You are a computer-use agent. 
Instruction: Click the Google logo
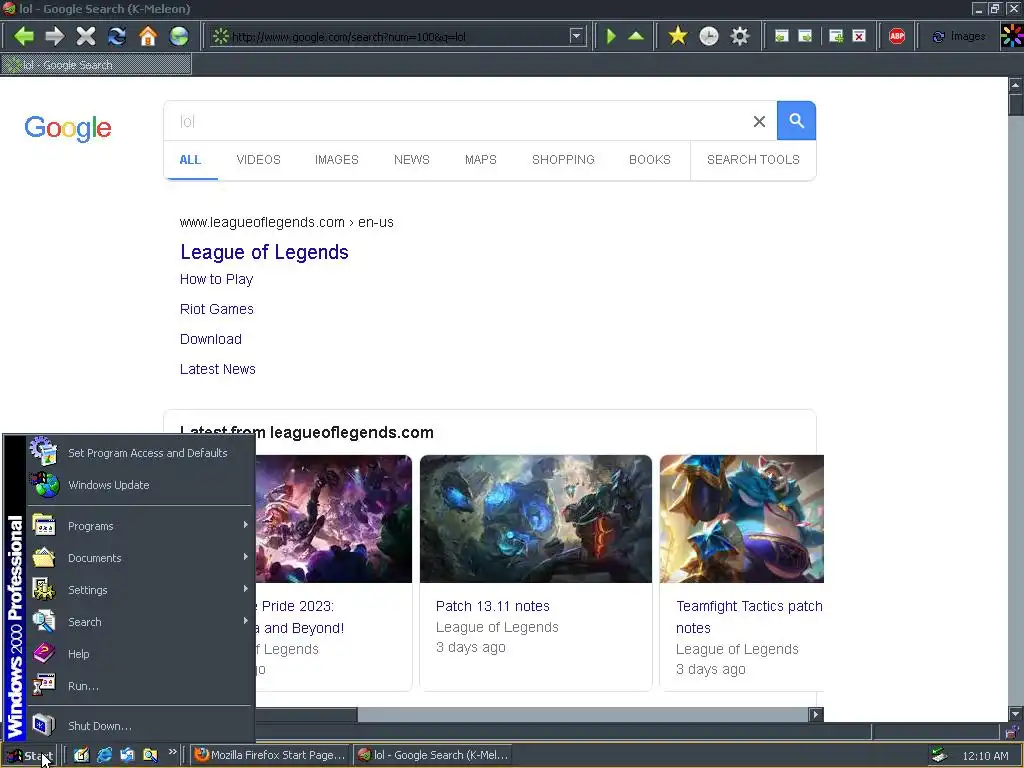(68, 128)
